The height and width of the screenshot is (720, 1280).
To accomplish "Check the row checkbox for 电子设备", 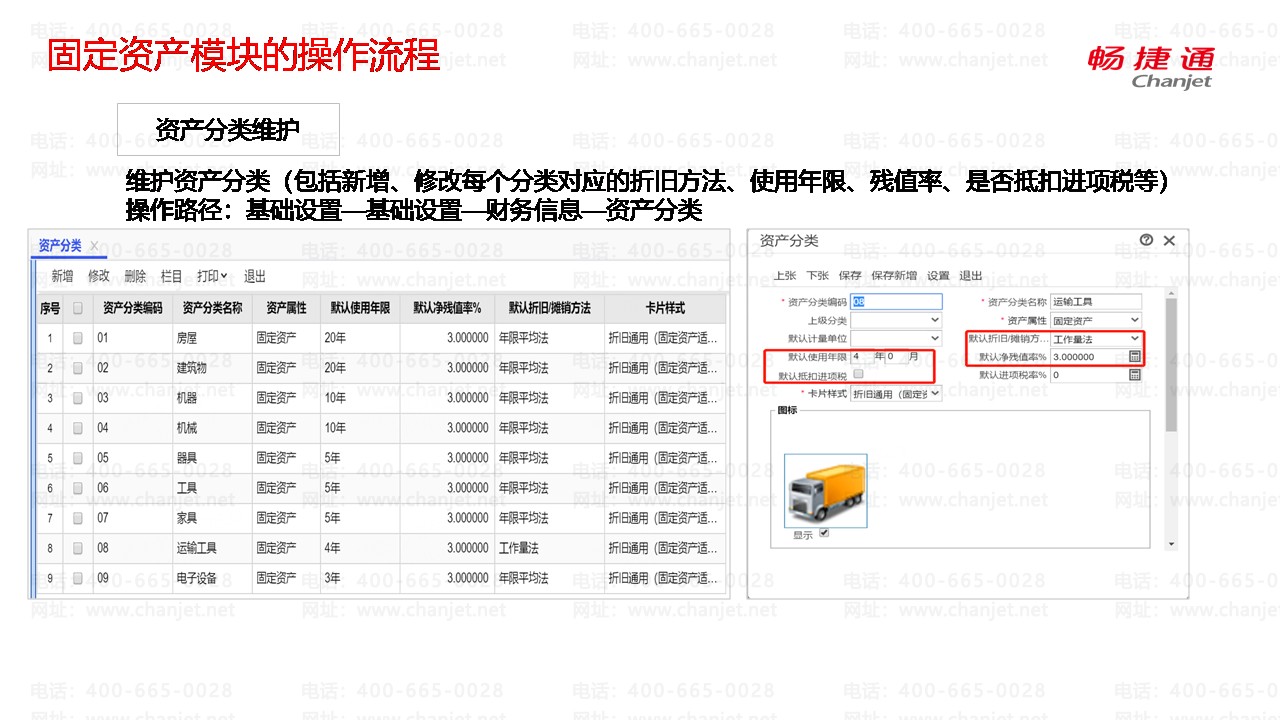I will click(x=78, y=579).
